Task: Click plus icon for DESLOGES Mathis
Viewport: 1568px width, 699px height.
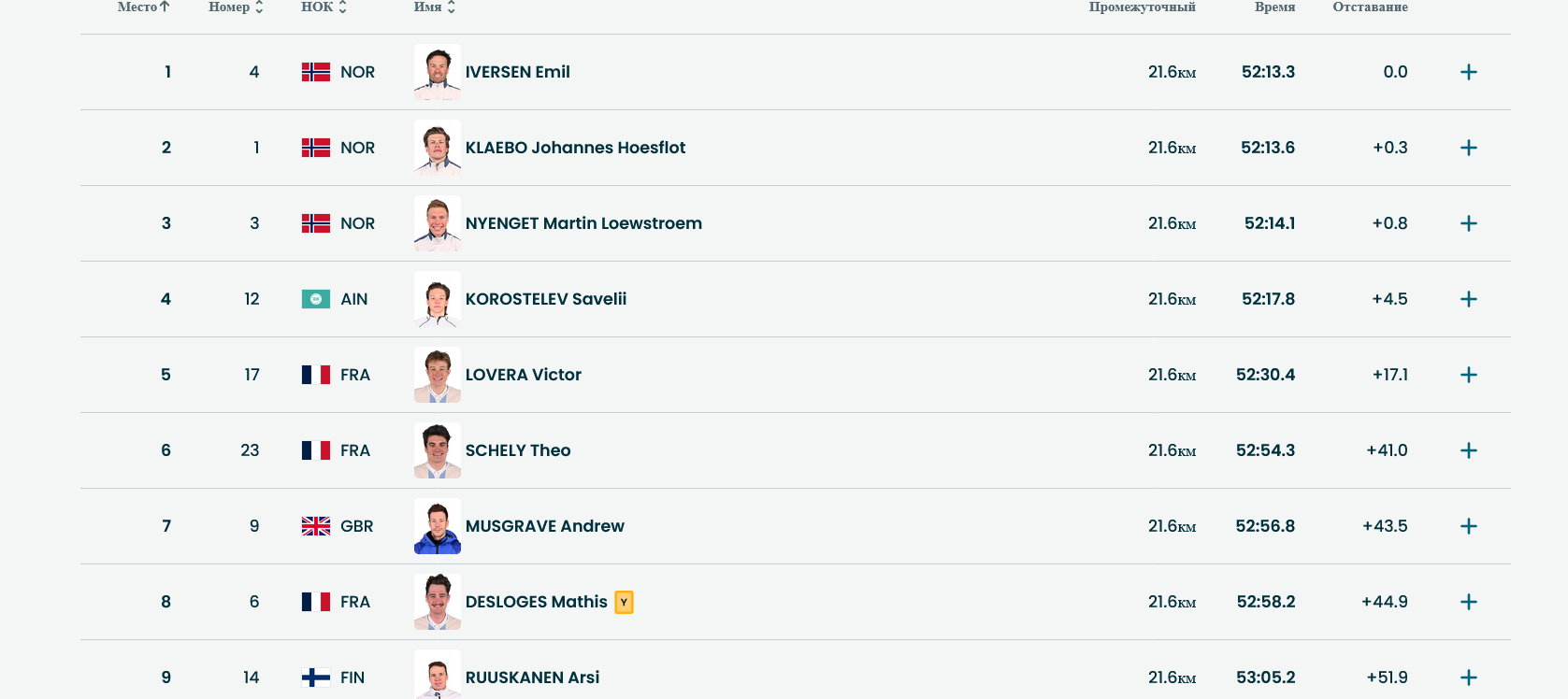Action: click(x=1468, y=602)
